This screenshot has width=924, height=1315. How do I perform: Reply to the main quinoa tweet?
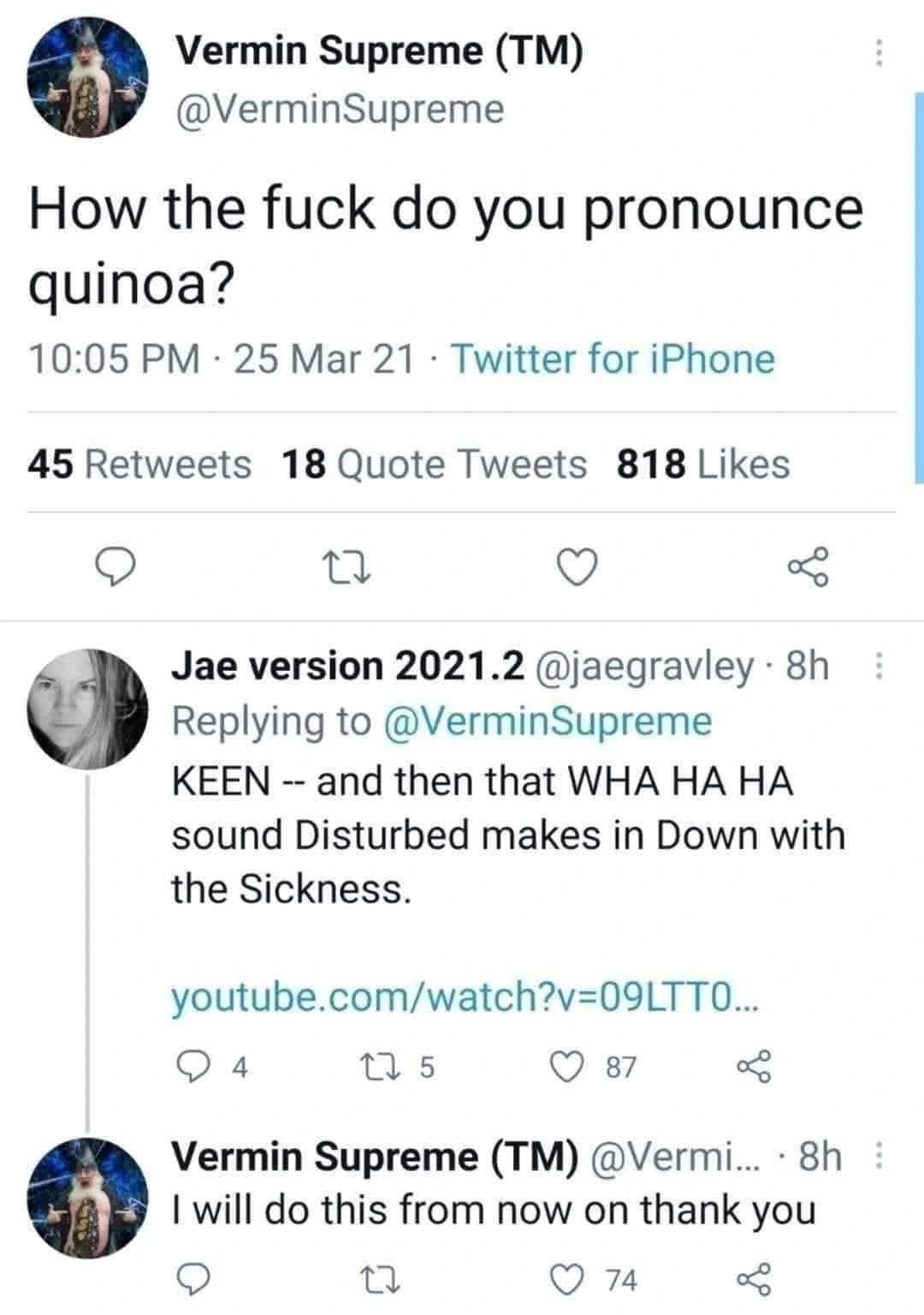[114, 566]
